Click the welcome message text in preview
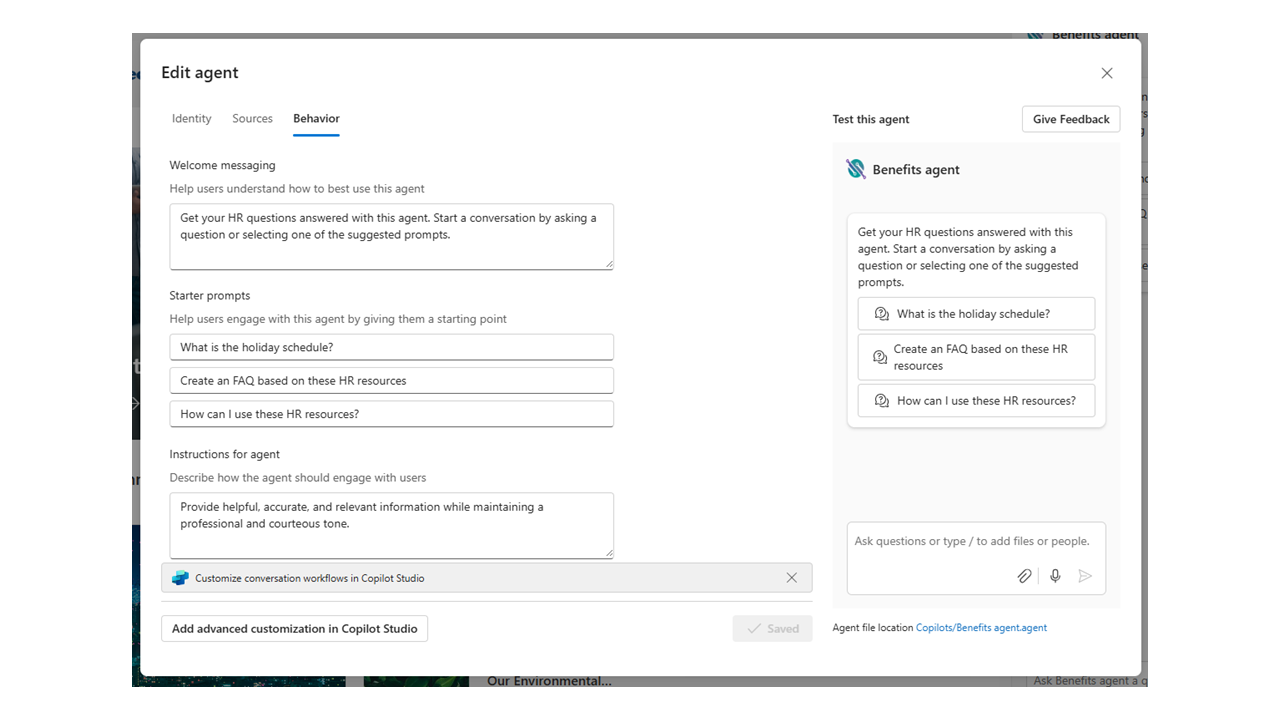 click(968, 257)
